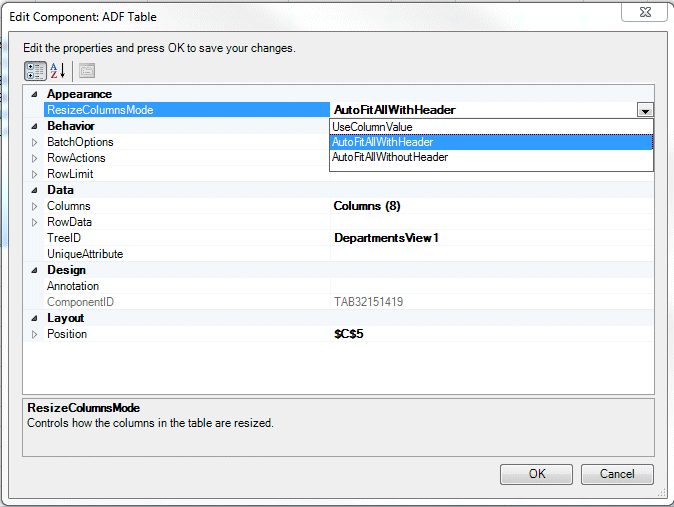
Task: Grab the dialog resize grip corner
Action: [x=662, y=493]
